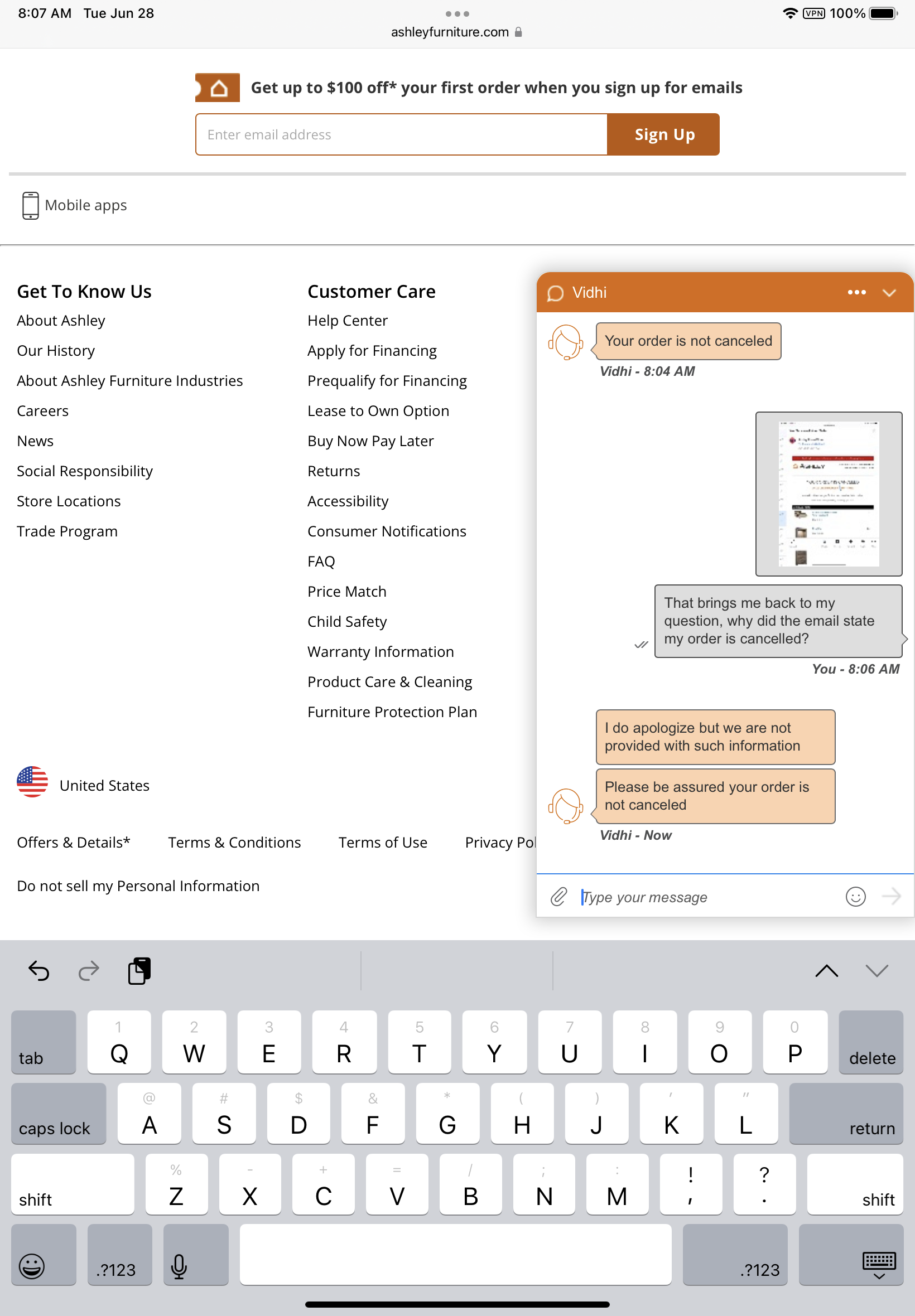Toggle the left shift key
The height and width of the screenshot is (1316, 915).
(x=72, y=1184)
